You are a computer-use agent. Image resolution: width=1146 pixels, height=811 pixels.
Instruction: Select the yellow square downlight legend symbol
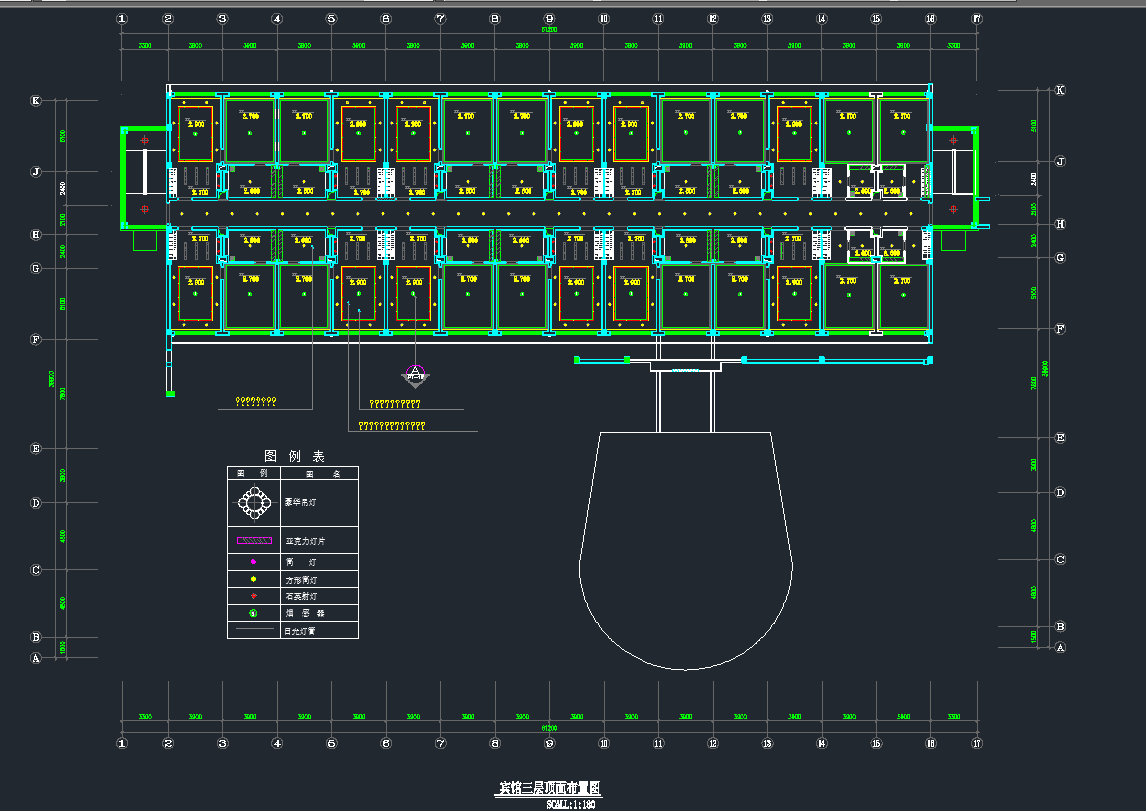point(254,580)
